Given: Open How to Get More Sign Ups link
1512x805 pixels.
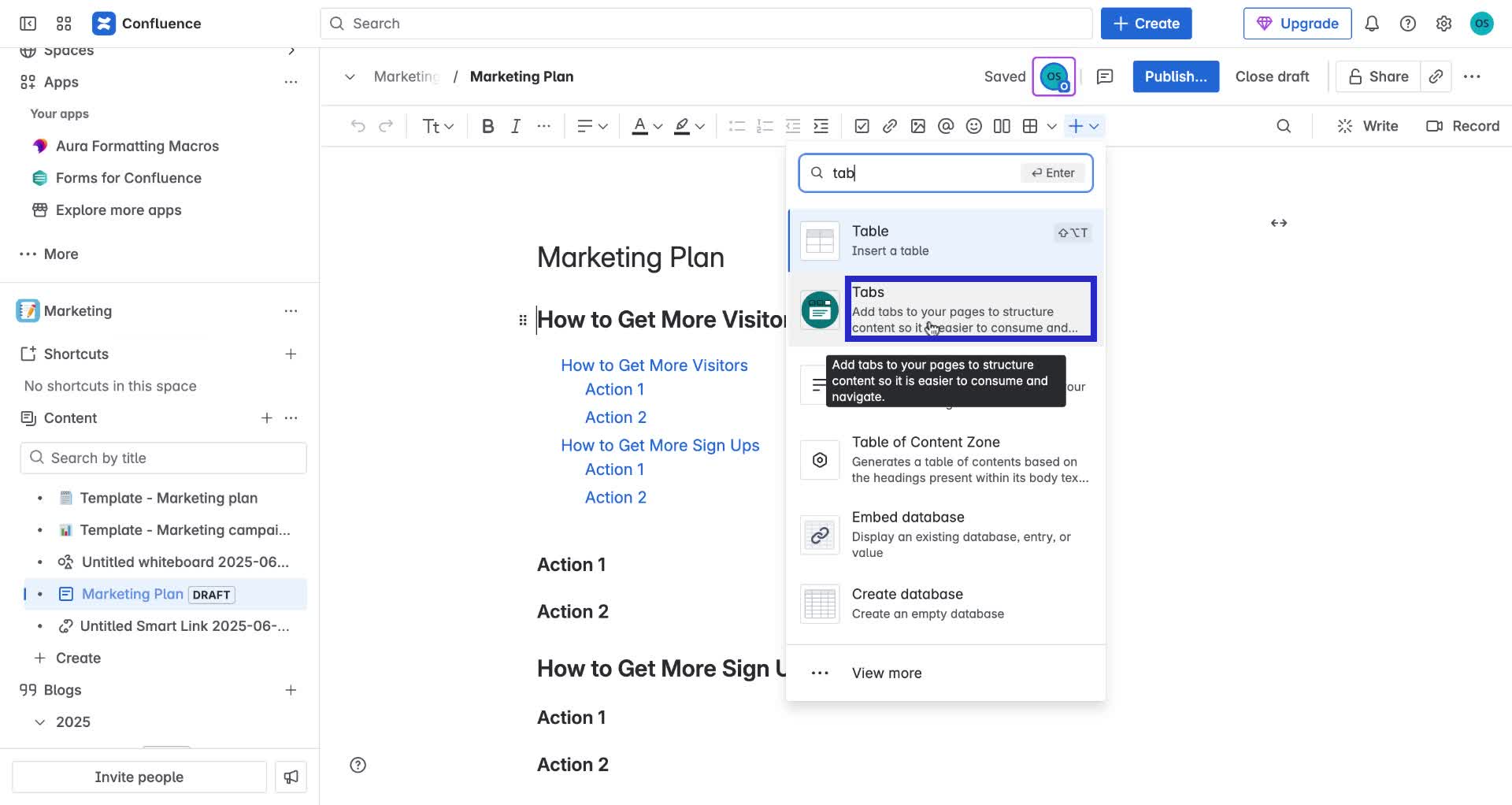Looking at the screenshot, I should [660, 446].
